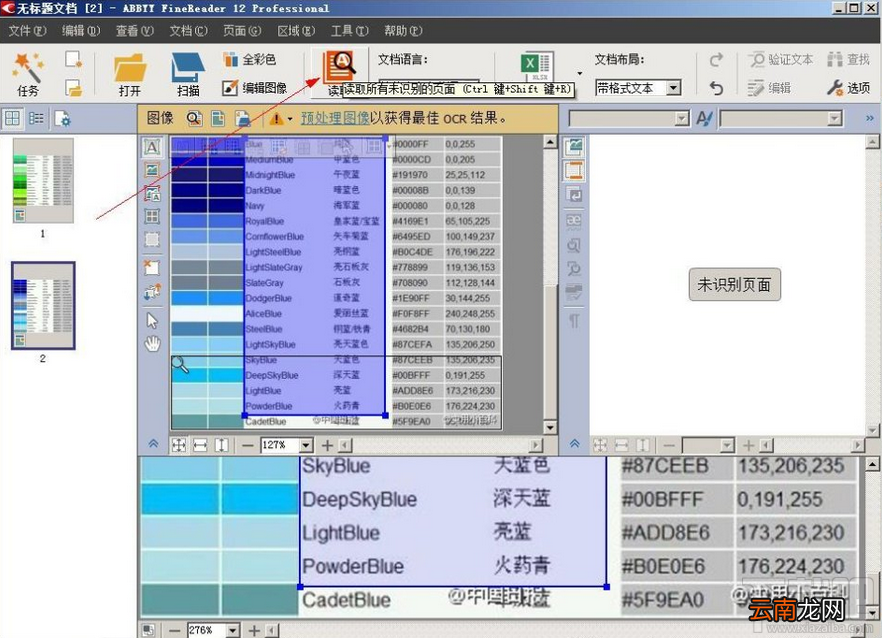This screenshot has width=882, height=638.
Task: Click the 打开 open folder icon
Action: pos(130,74)
